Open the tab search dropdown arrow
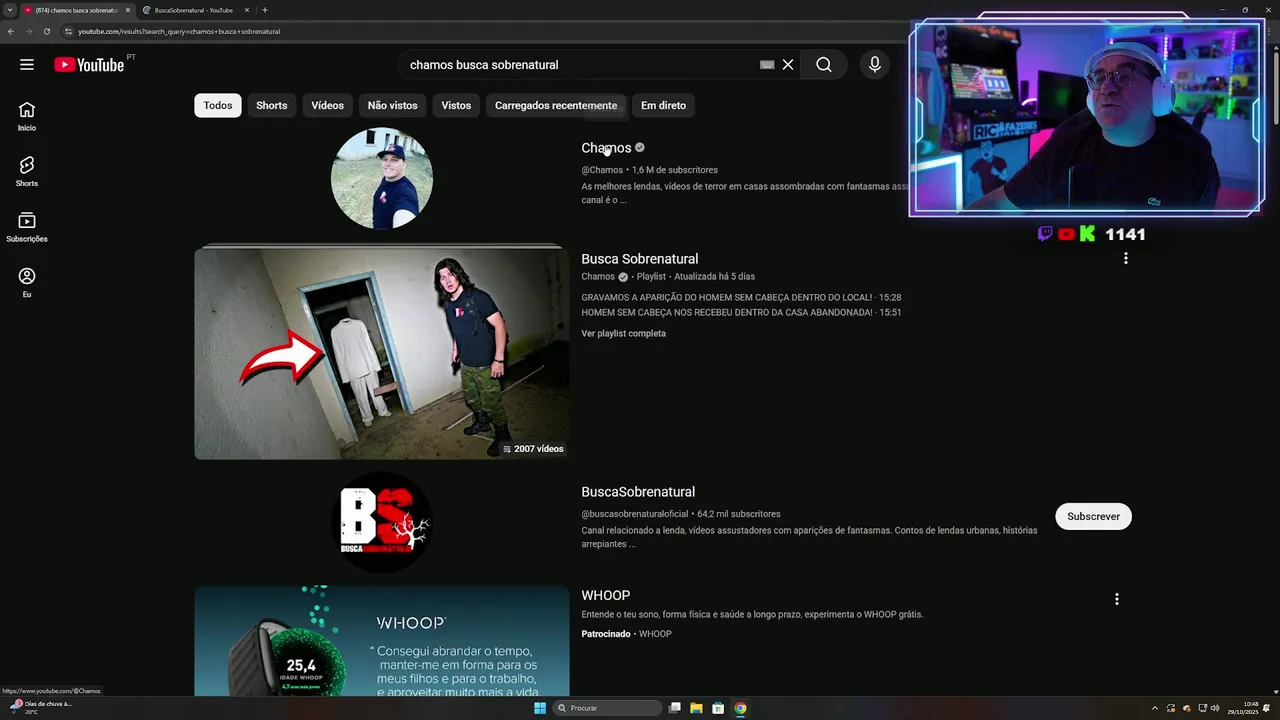1280x720 pixels. pyautogui.click(x=10, y=10)
